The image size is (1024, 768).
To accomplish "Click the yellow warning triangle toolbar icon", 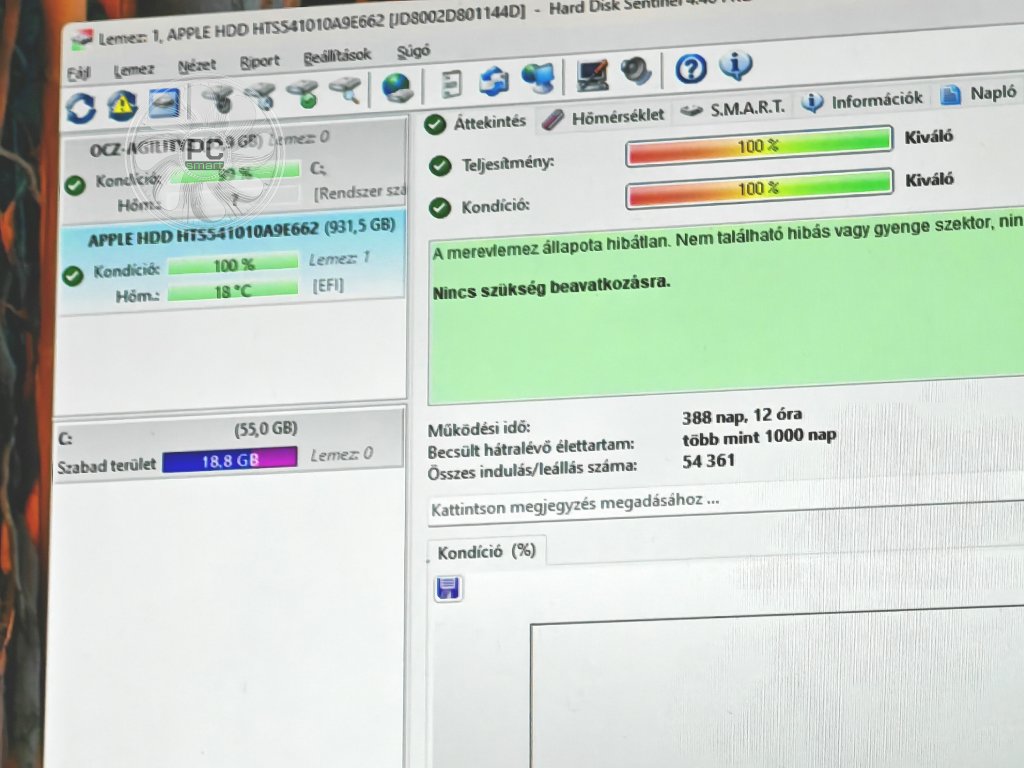I will [122, 105].
